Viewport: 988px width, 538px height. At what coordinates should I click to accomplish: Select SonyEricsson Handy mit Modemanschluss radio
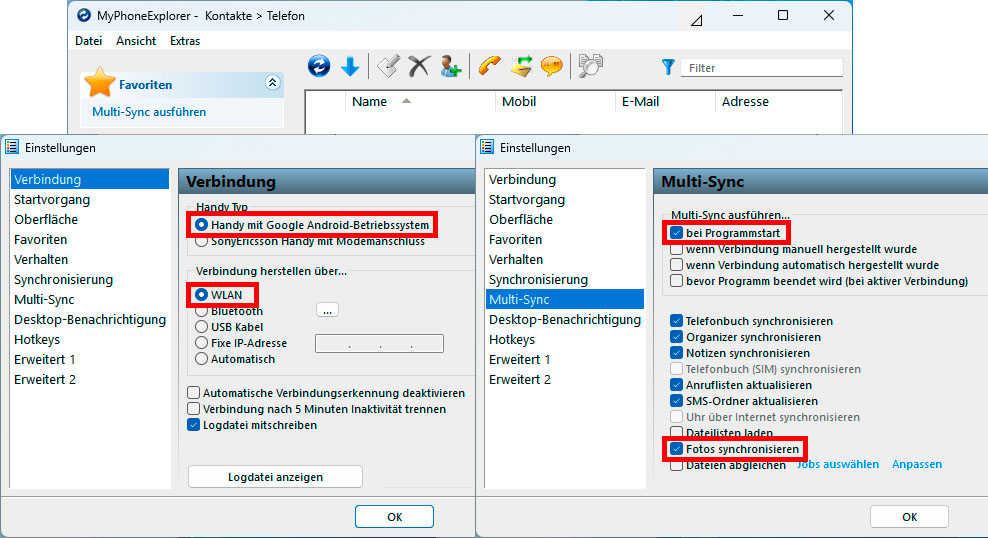(201, 241)
